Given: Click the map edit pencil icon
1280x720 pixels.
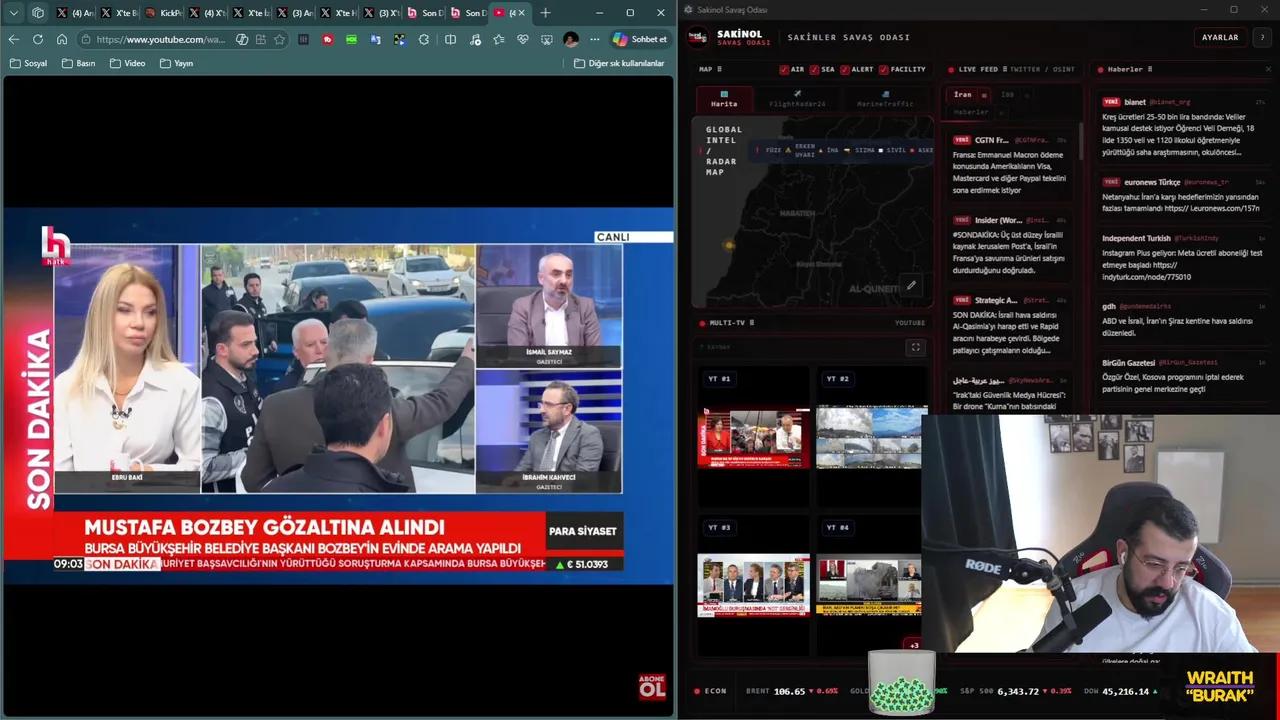Looking at the screenshot, I should click(x=911, y=285).
